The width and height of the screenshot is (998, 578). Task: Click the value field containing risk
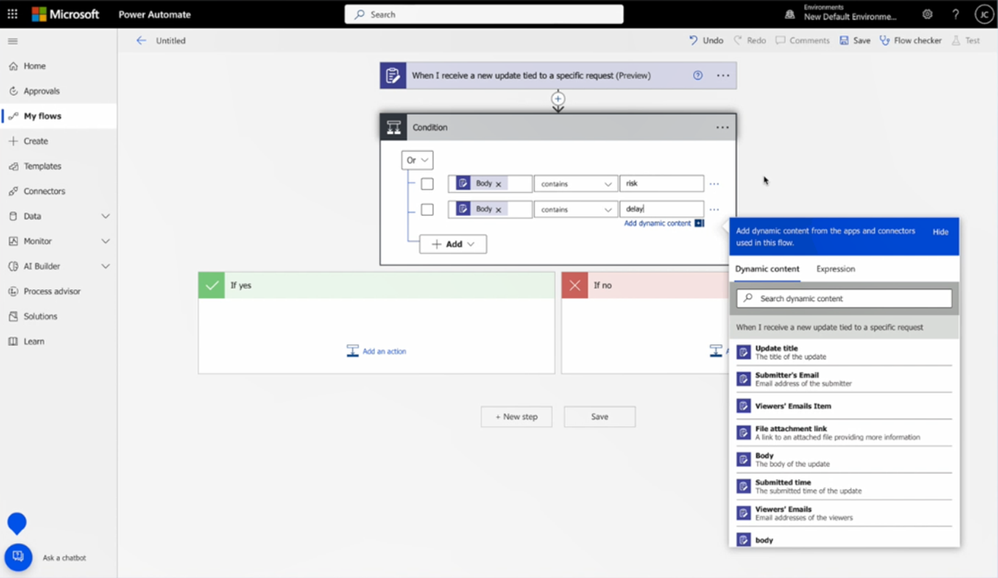(662, 183)
